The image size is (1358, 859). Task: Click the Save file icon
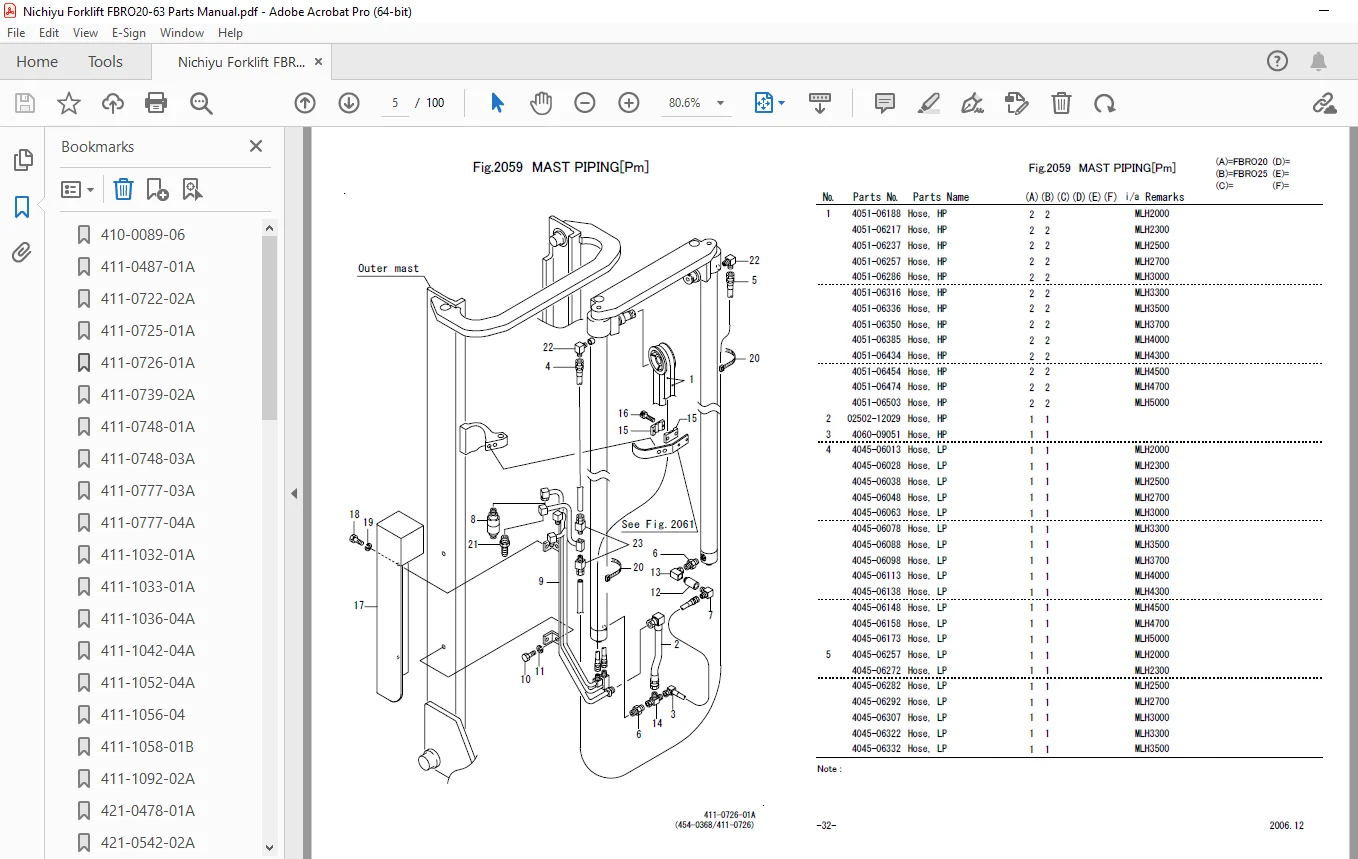(25, 103)
